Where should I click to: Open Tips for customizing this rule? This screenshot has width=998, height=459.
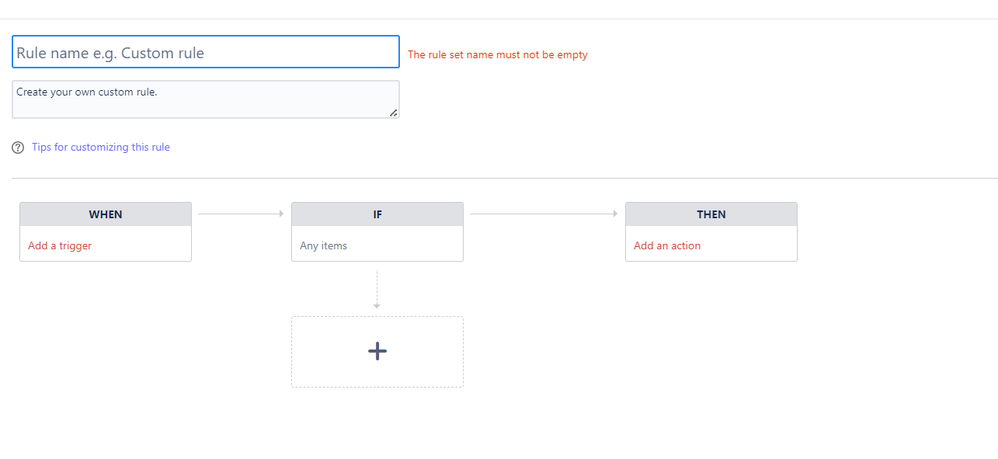pyautogui.click(x=101, y=147)
